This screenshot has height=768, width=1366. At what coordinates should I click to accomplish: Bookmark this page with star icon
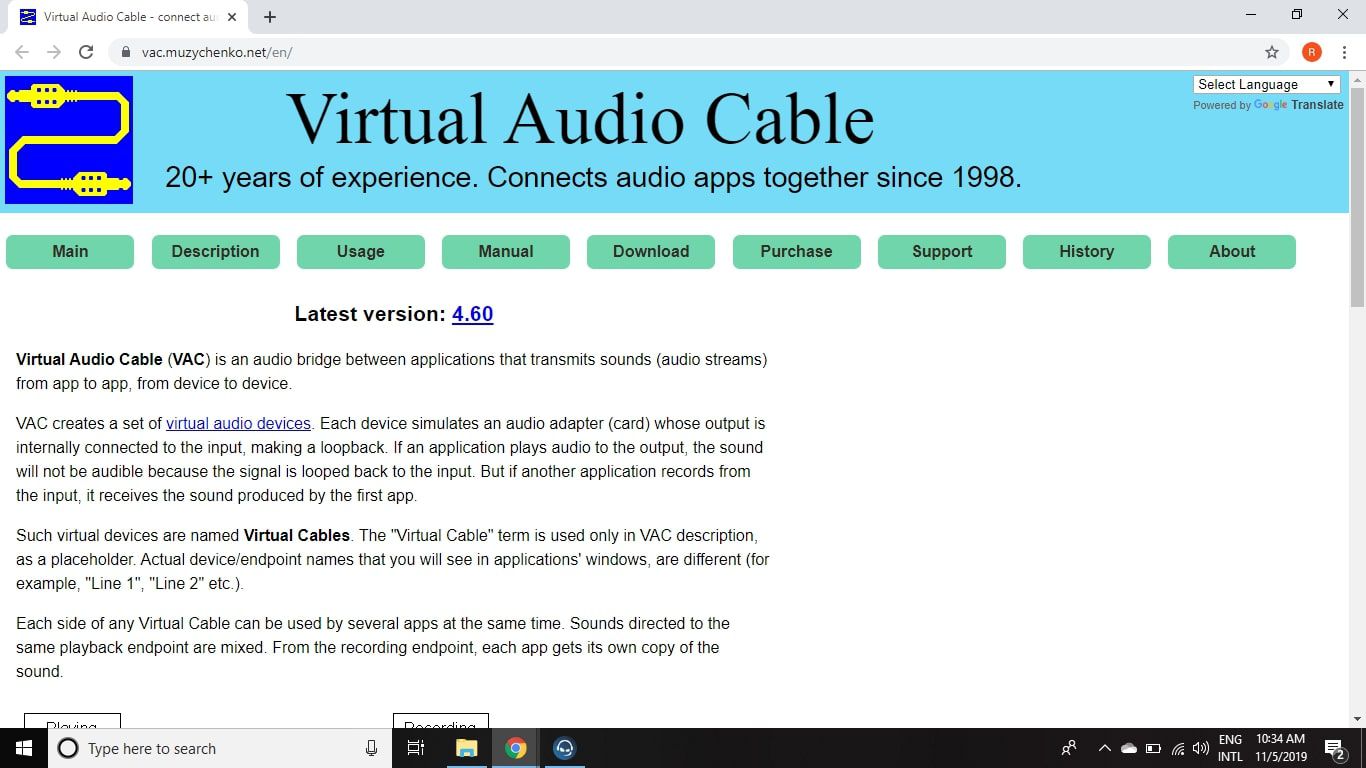coord(1272,52)
